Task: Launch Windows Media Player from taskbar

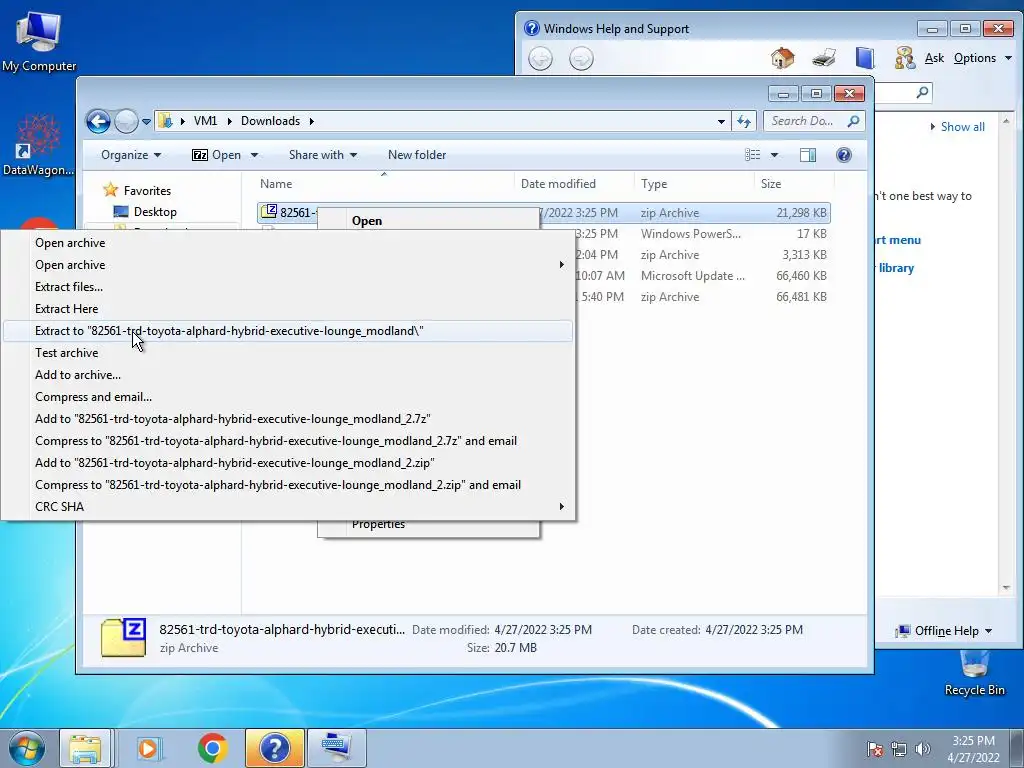Action: (x=150, y=748)
